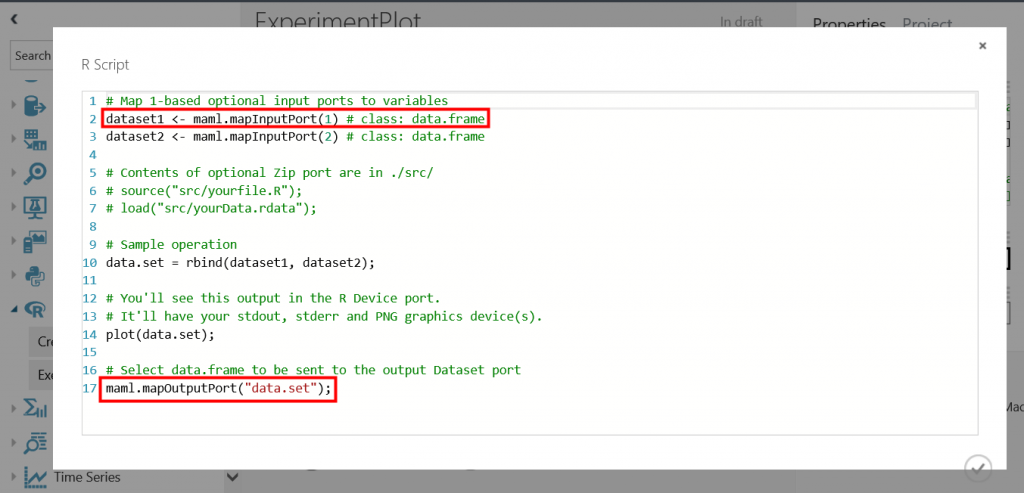Expand the Data Transformation category arrow
This screenshot has width=1024, height=493.
pyautogui.click(x=14, y=138)
